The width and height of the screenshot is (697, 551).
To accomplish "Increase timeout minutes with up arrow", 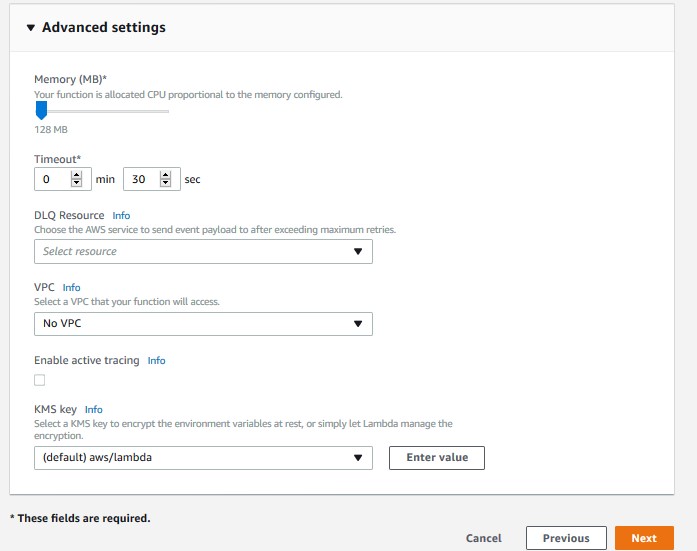I will [76, 175].
